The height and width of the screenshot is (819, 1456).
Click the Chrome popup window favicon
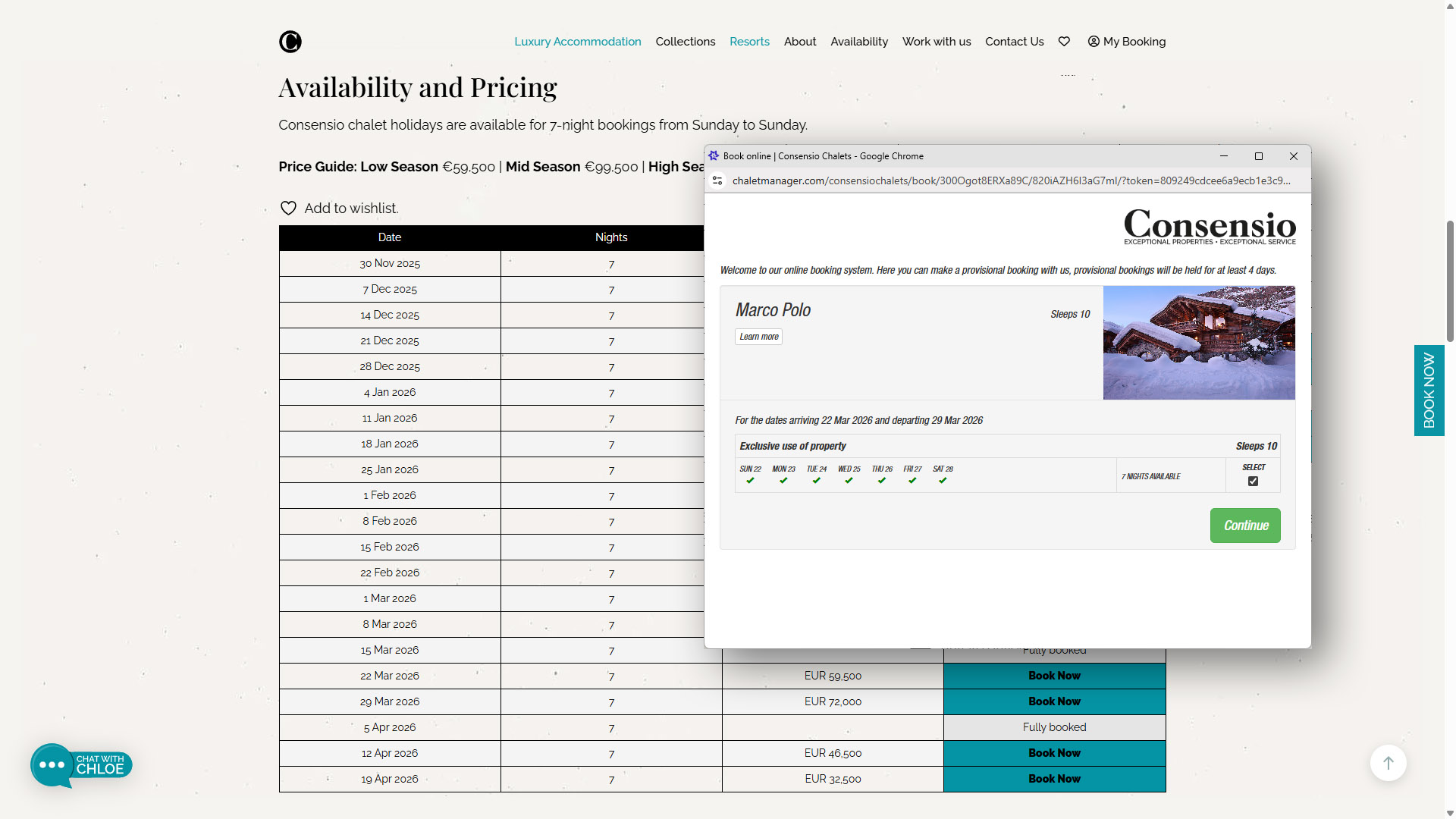(714, 156)
